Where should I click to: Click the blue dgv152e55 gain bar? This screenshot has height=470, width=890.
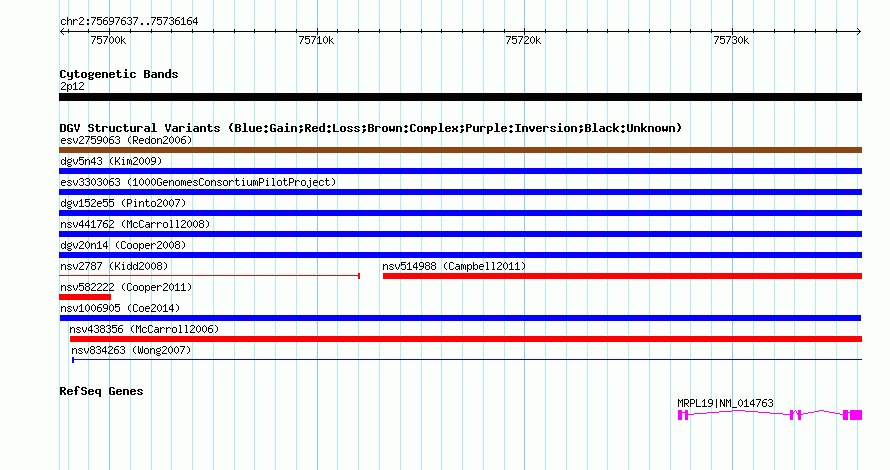[460, 213]
